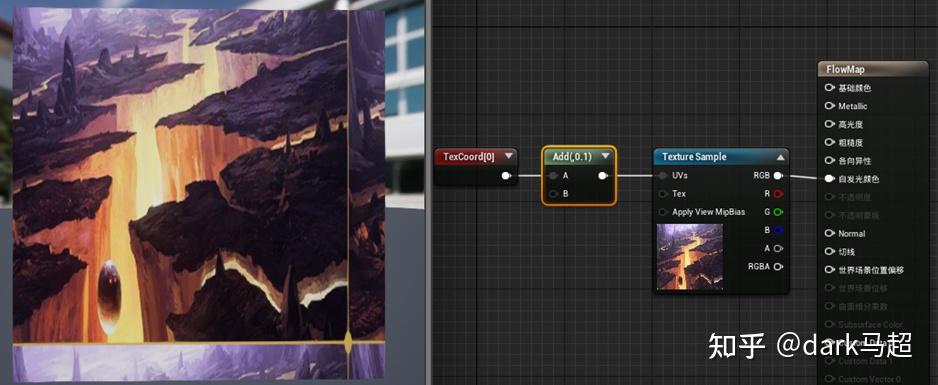Collapse the Texture Sample node arrow
This screenshot has height=385, width=938.
point(780,157)
